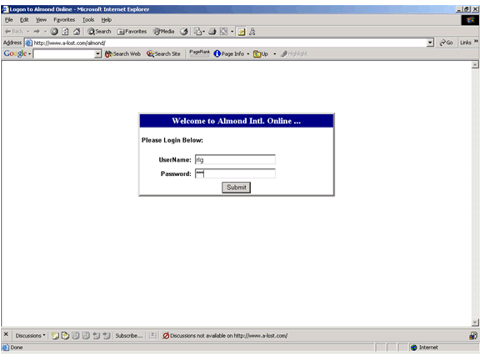The height and width of the screenshot is (360, 480).
Task: Toggle the Show/Hide Discussion Pane icon
Action: tap(152, 336)
